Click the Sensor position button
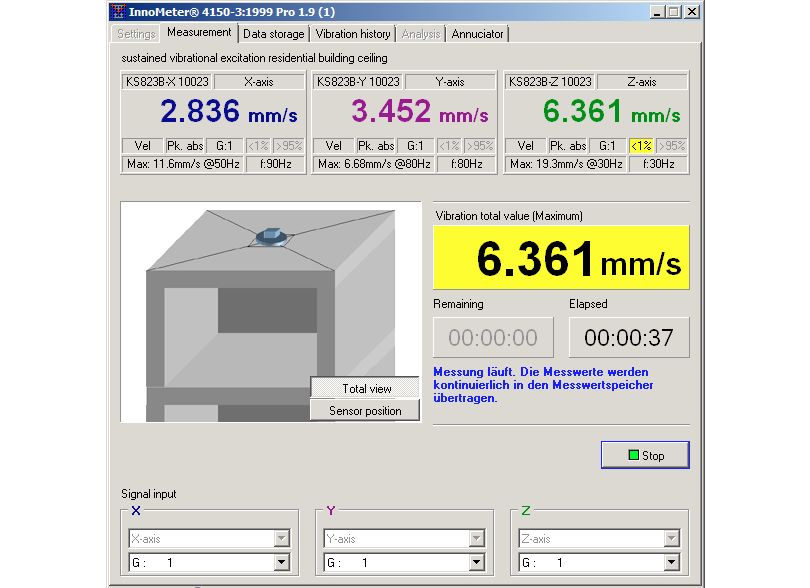810x588 pixels. [366, 411]
